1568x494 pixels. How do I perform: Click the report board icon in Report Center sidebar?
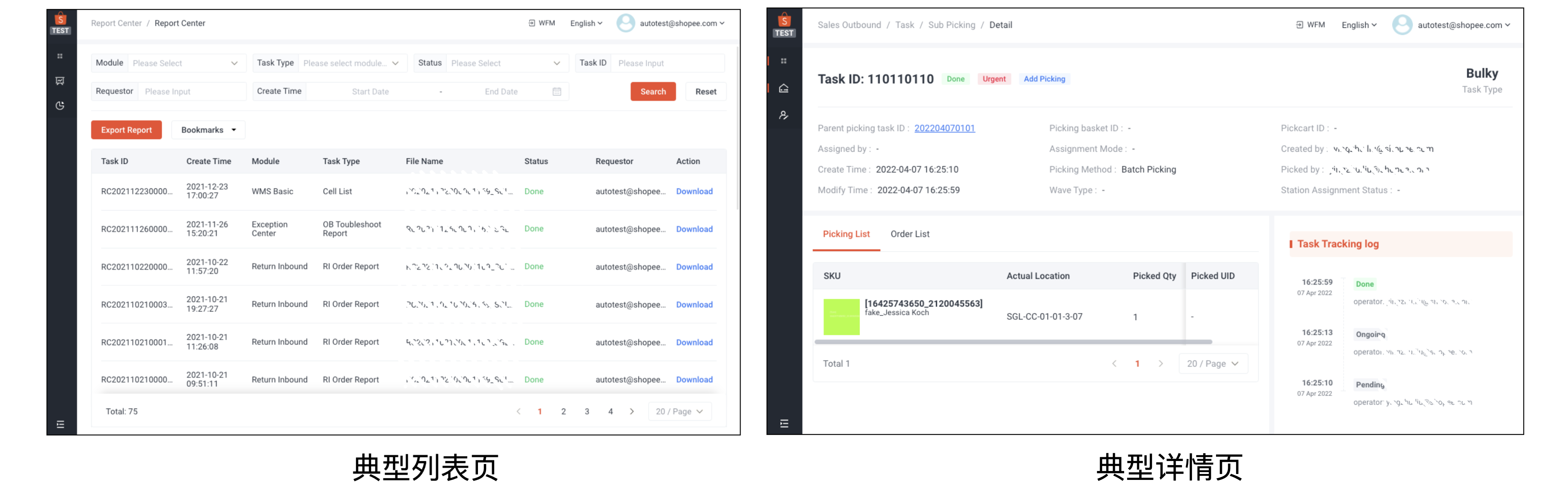pyautogui.click(x=60, y=81)
